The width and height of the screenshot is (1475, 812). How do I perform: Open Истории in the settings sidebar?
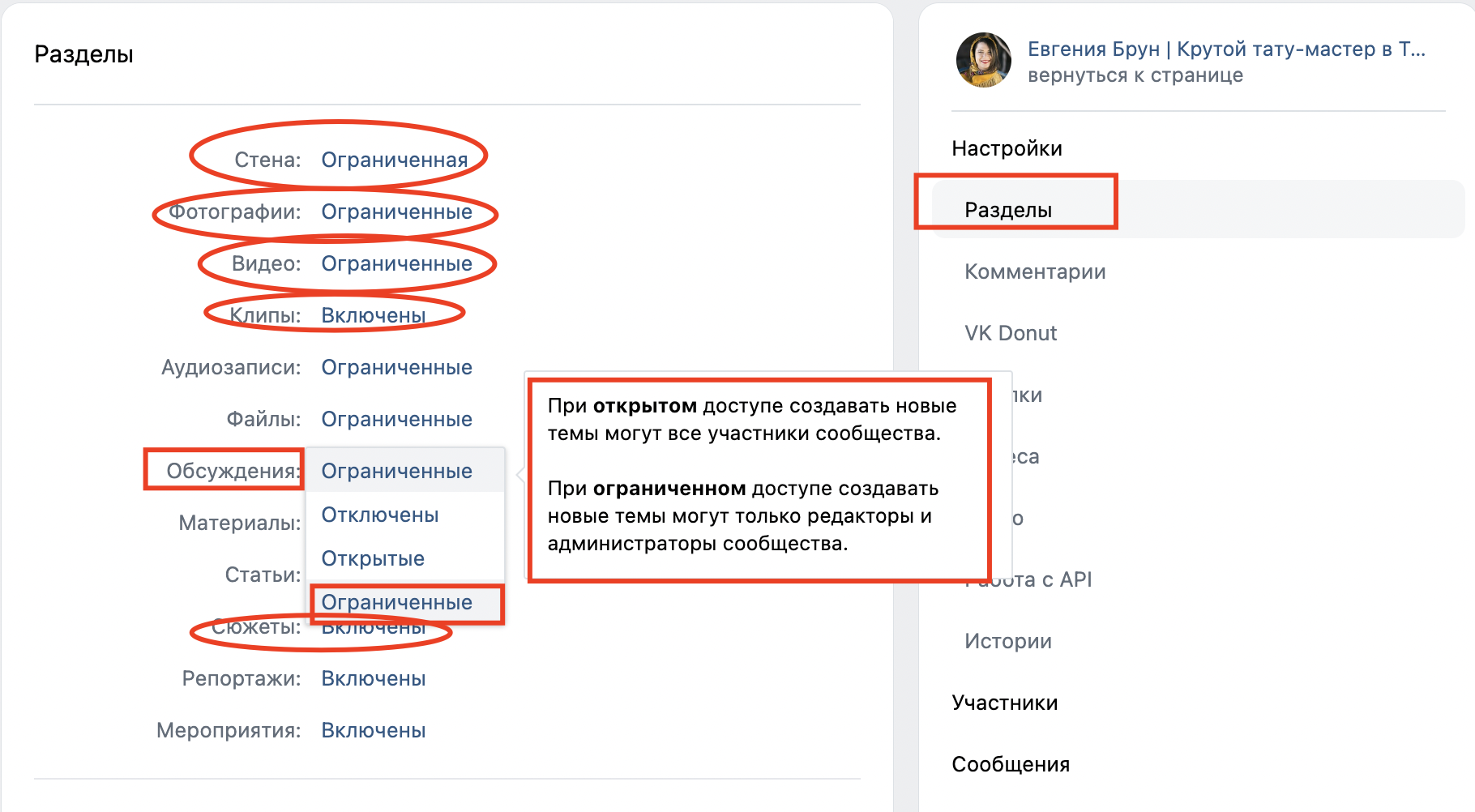pyautogui.click(x=1008, y=641)
